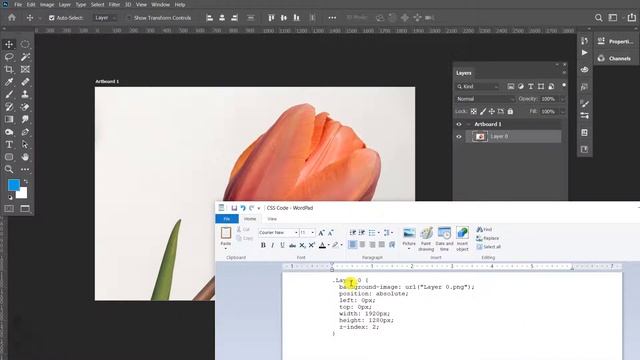Open the Normal blend mode dropdown
This screenshot has height=360, width=640.
[x=485, y=99]
